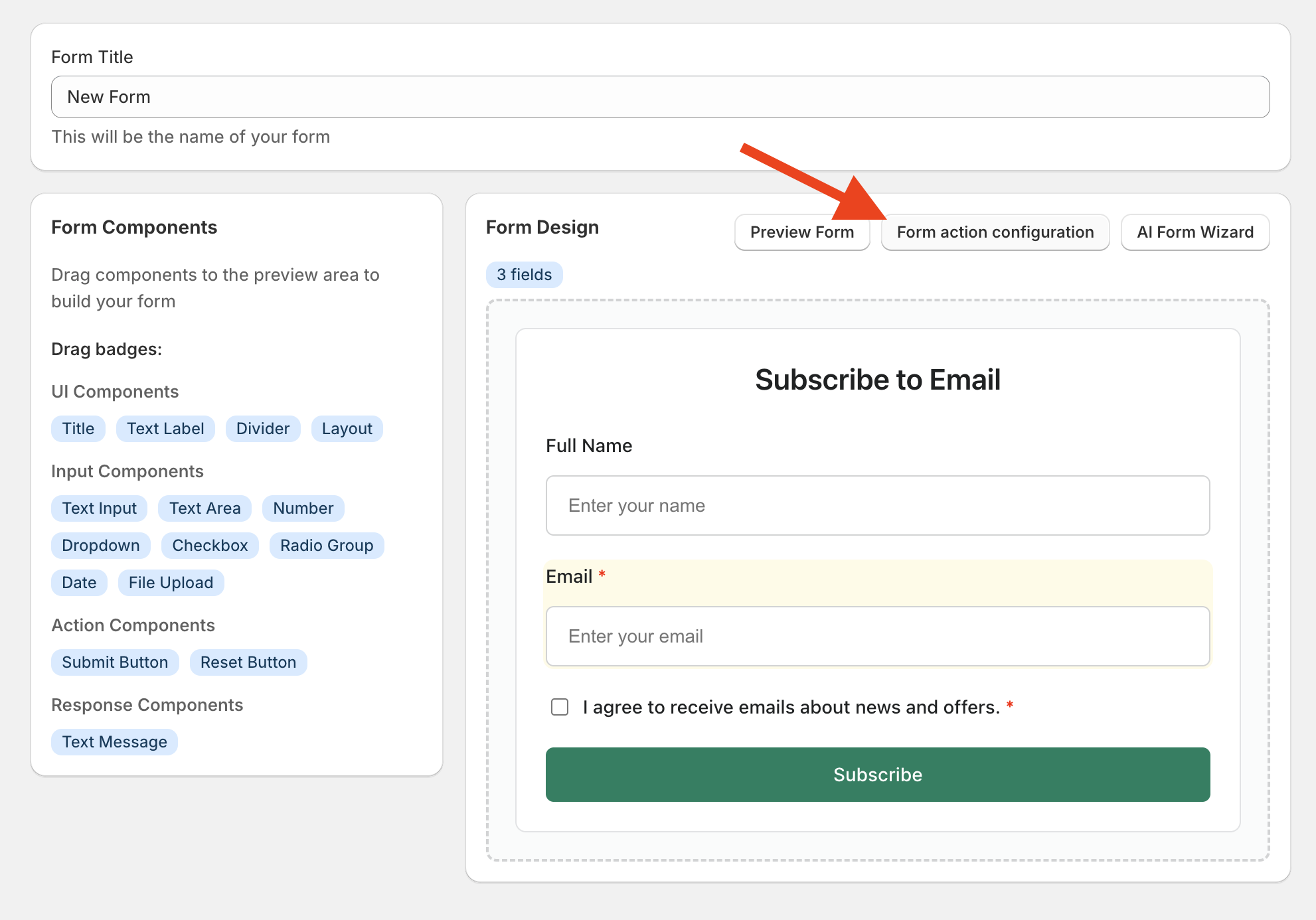Click the Enter your name field
Screen dimensions: 1316x920
click(x=877, y=506)
